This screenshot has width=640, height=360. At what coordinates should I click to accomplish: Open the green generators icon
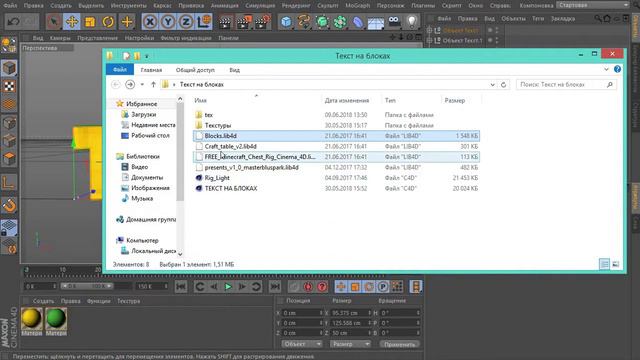point(322,22)
